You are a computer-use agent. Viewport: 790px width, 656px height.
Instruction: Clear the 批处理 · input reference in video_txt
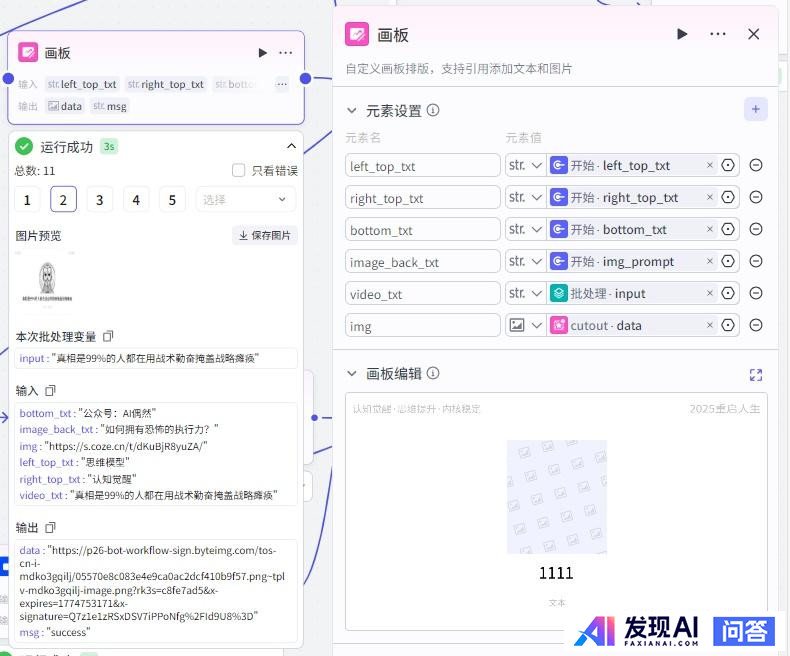[710, 293]
